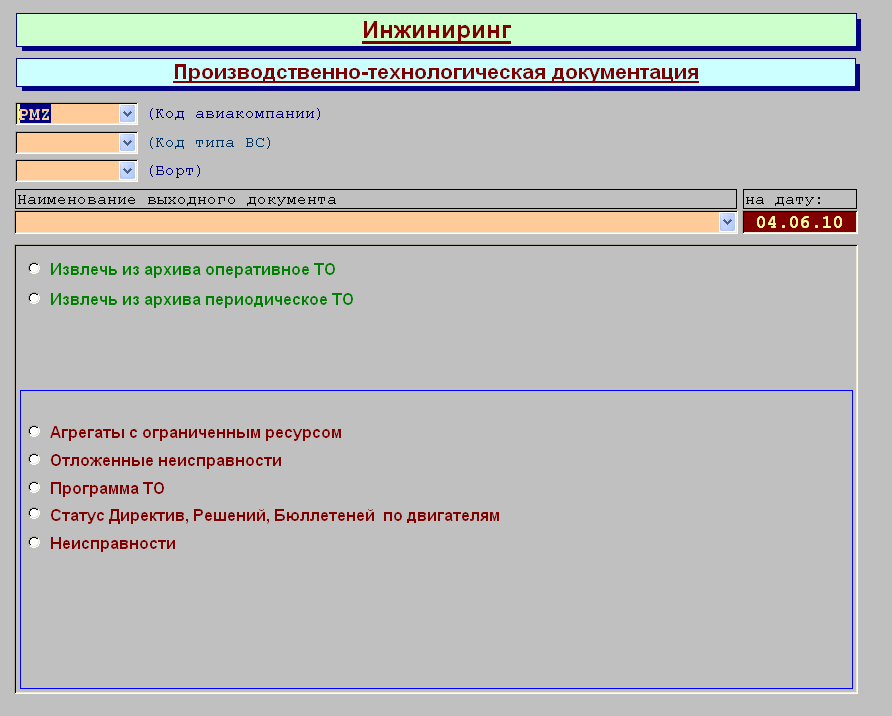Select 'Отложенные неисправности' radio button
892x716 pixels.
(x=35, y=460)
